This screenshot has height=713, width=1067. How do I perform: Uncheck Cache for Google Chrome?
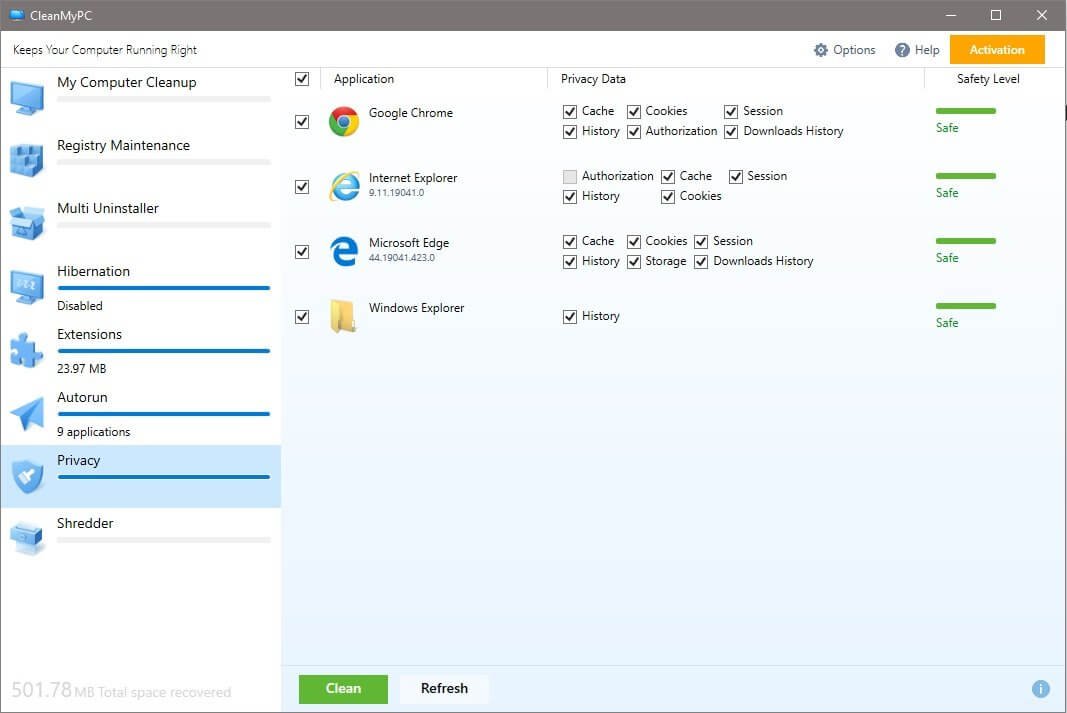tap(570, 112)
